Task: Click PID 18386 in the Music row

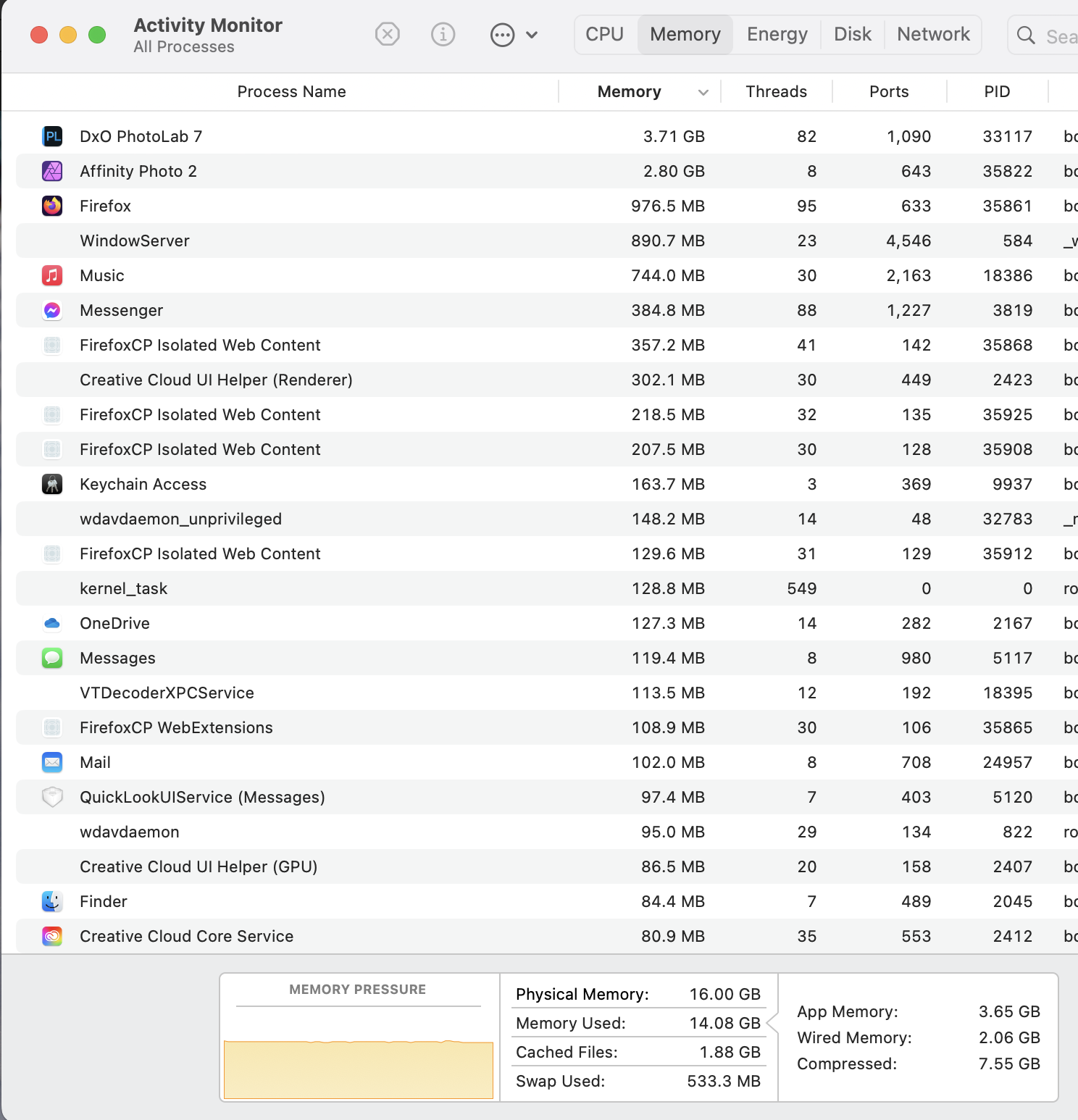Action: tap(1007, 275)
